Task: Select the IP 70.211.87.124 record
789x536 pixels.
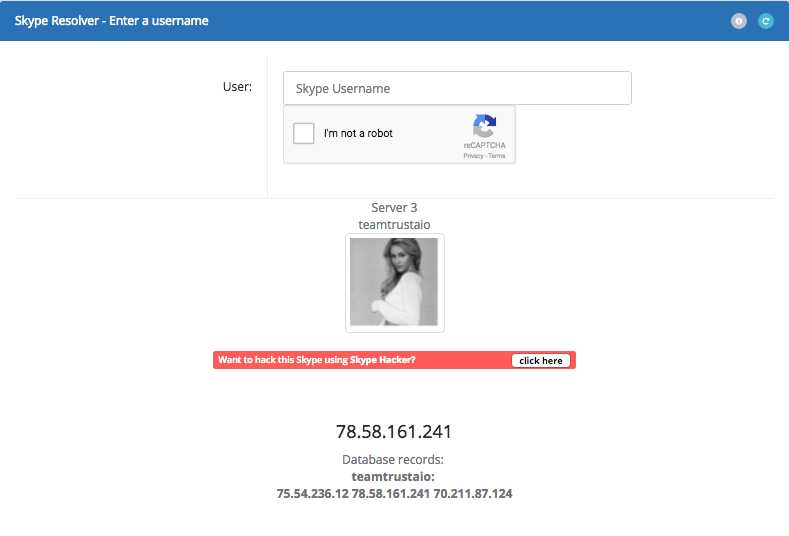Action: [x=473, y=494]
